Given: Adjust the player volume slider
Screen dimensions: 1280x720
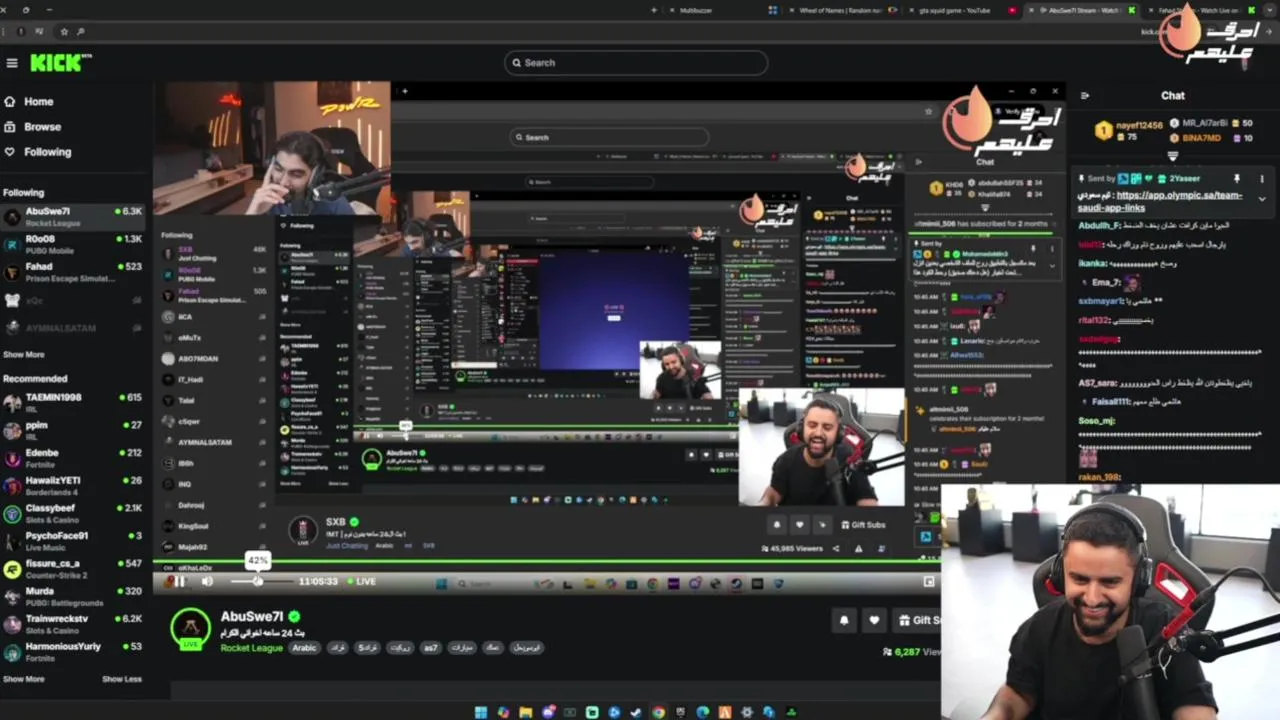Looking at the screenshot, I should pos(262,581).
